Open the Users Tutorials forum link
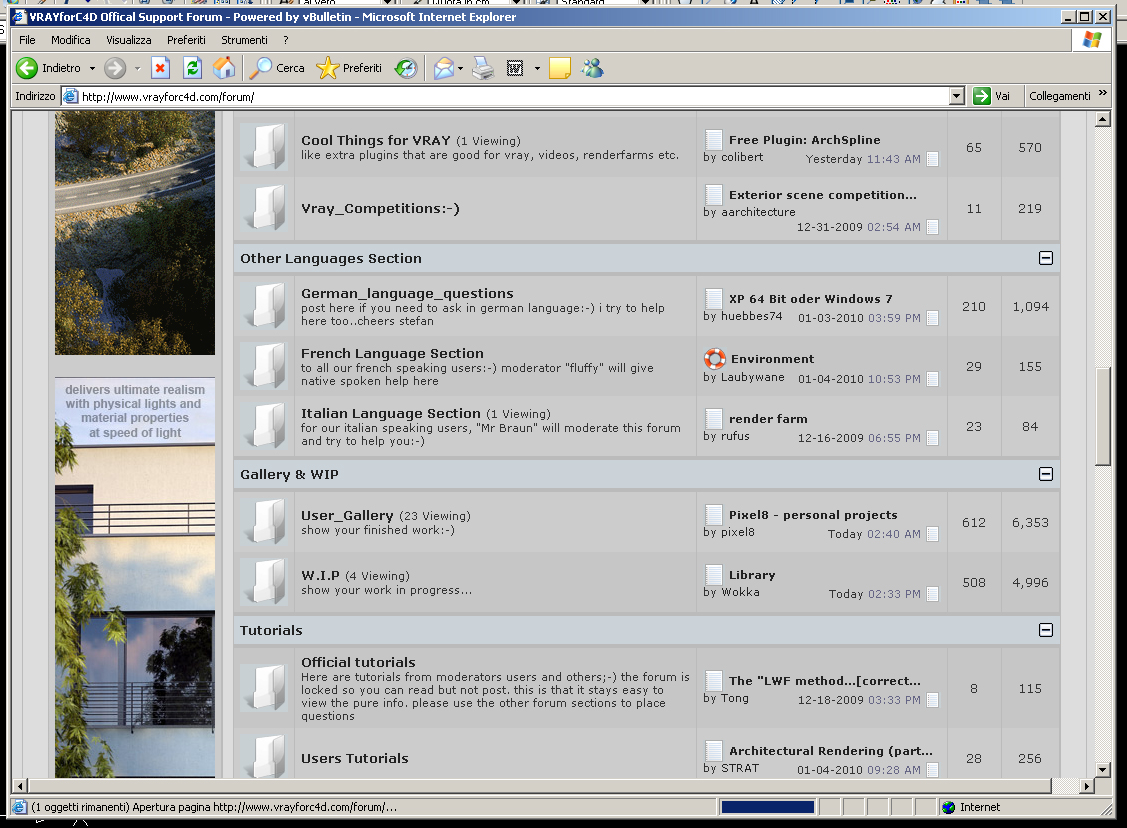This screenshot has width=1127, height=828. (354, 758)
